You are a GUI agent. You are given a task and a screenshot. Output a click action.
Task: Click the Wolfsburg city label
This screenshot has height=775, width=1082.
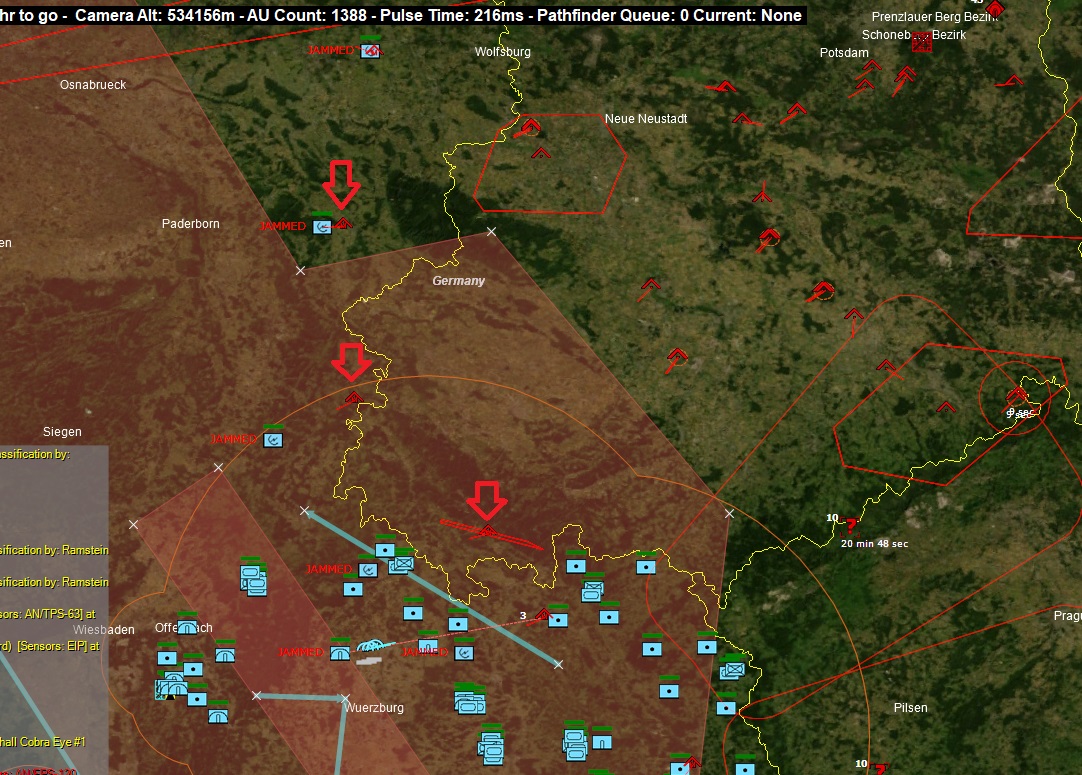click(x=502, y=52)
